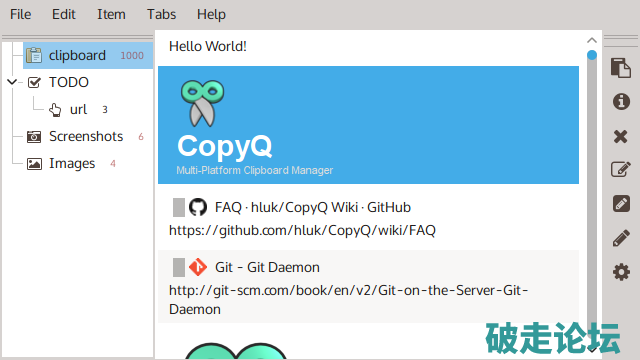Click the GitHub icon on the FAQ item
Image resolution: width=640 pixels, height=360 pixels.
[x=198, y=207]
